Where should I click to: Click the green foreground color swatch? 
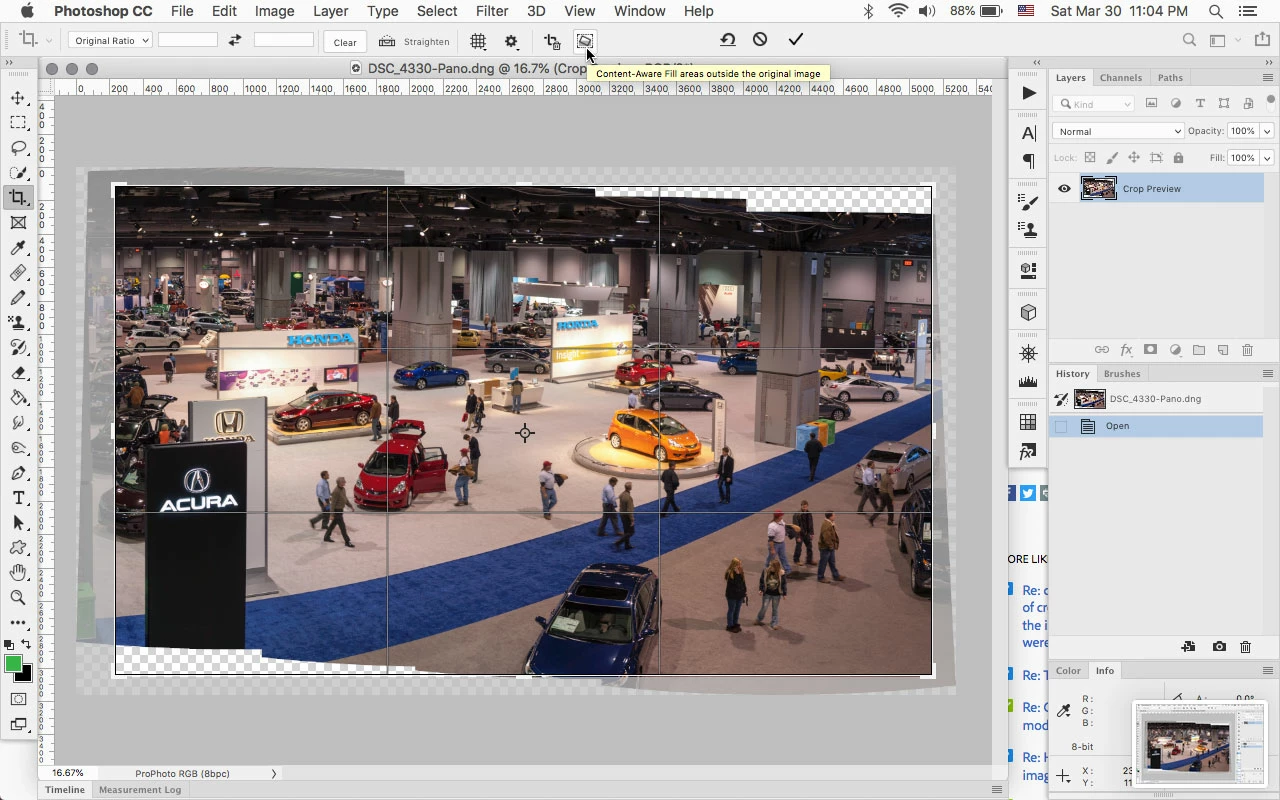13,664
